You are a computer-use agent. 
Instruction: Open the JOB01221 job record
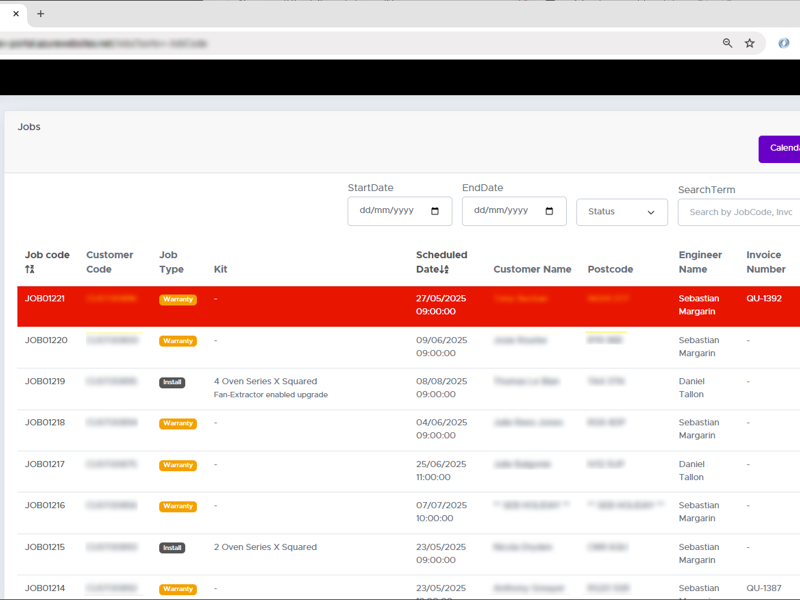click(46, 298)
